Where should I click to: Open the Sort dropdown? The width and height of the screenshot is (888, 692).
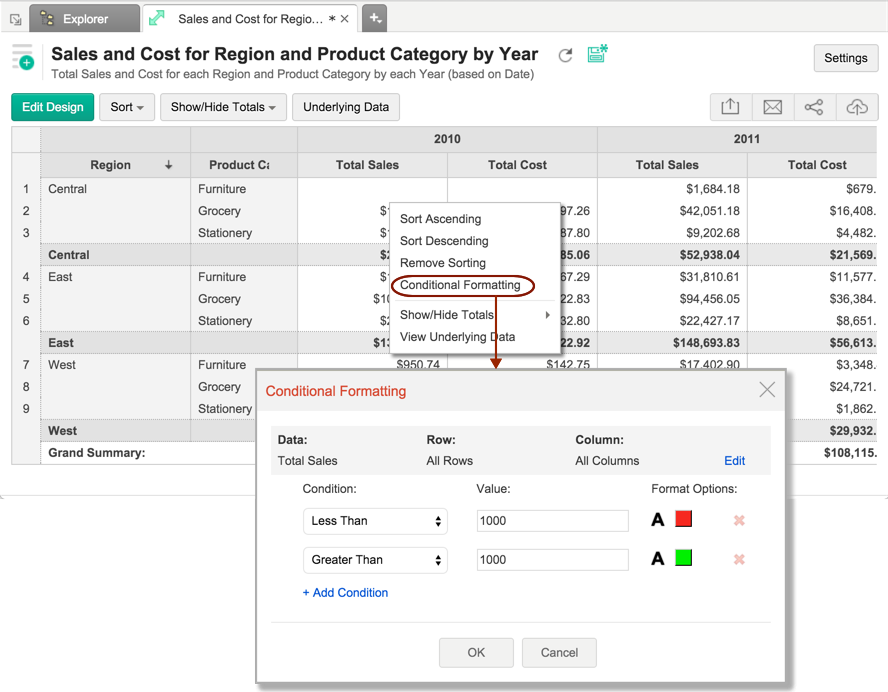127,107
